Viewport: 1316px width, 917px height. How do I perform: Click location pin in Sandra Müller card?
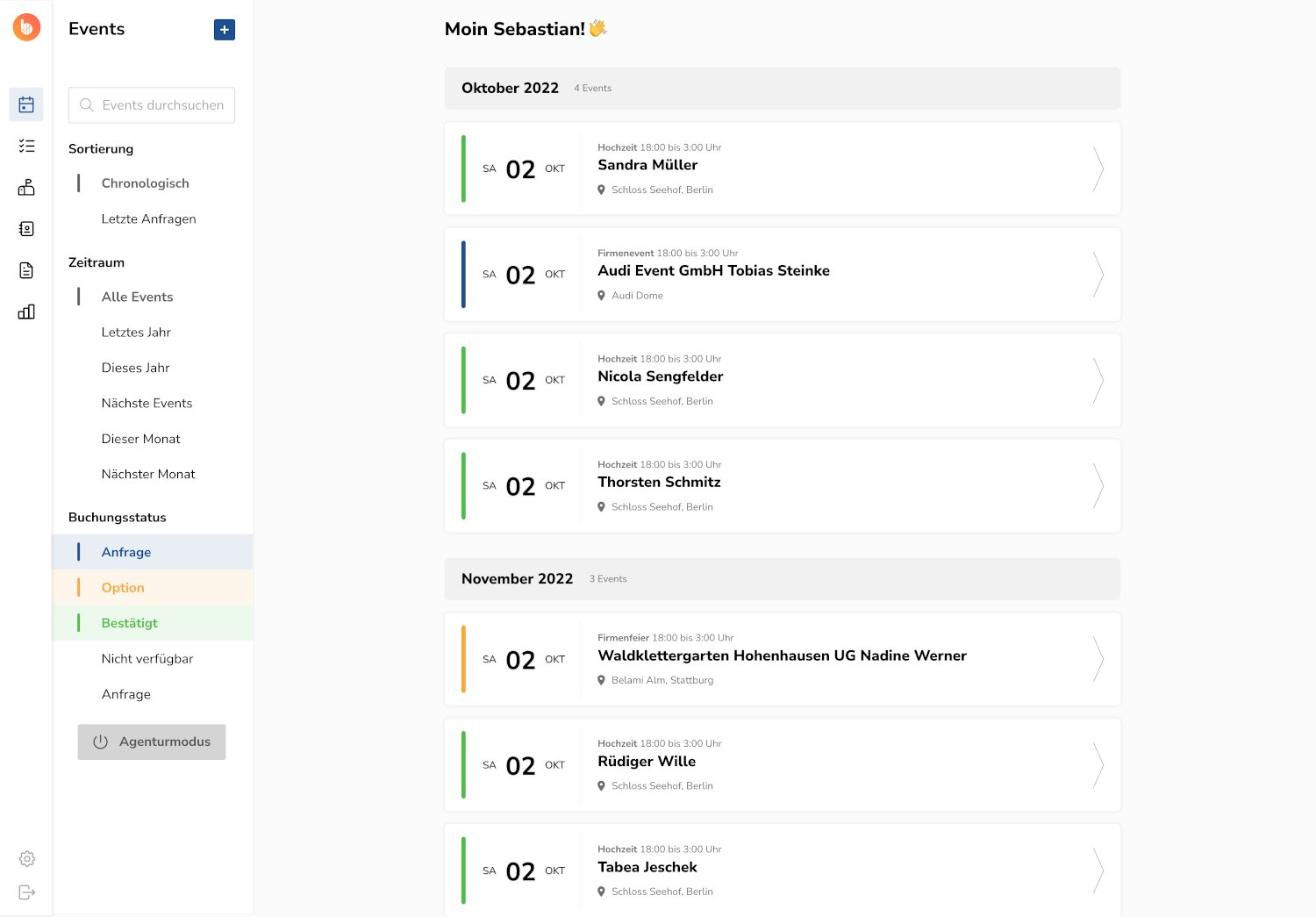click(x=601, y=190)
